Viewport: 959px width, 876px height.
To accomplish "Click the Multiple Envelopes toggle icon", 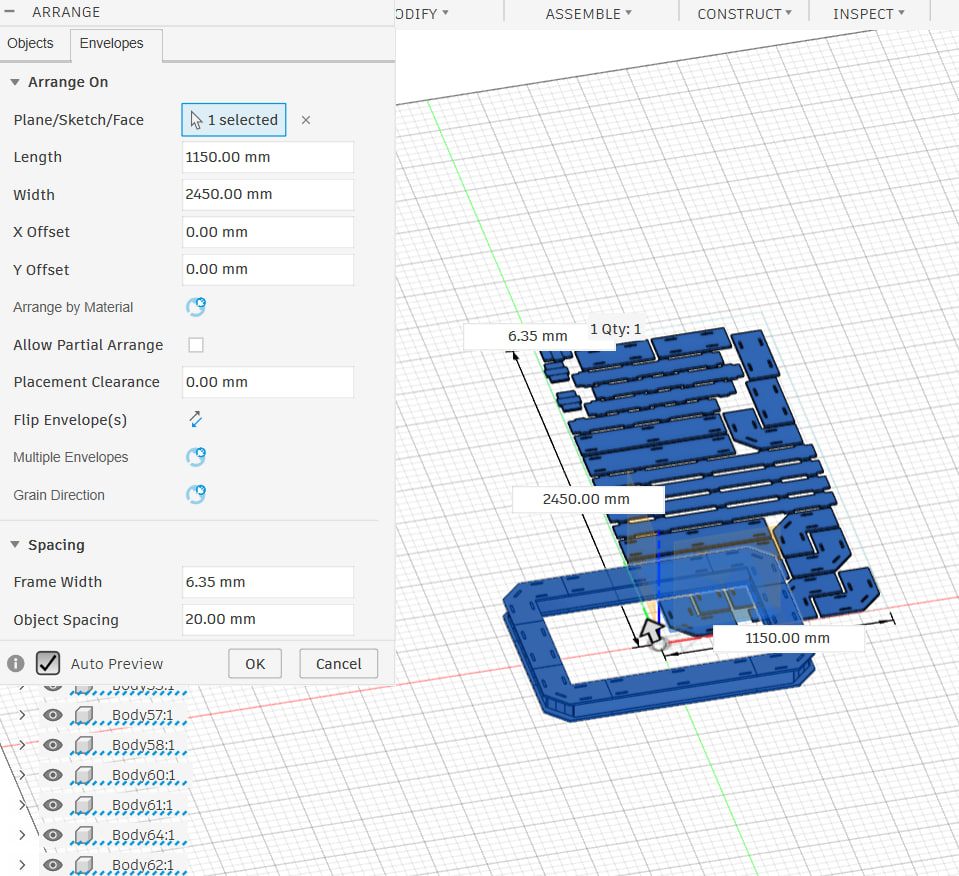I will click(196, 456).
